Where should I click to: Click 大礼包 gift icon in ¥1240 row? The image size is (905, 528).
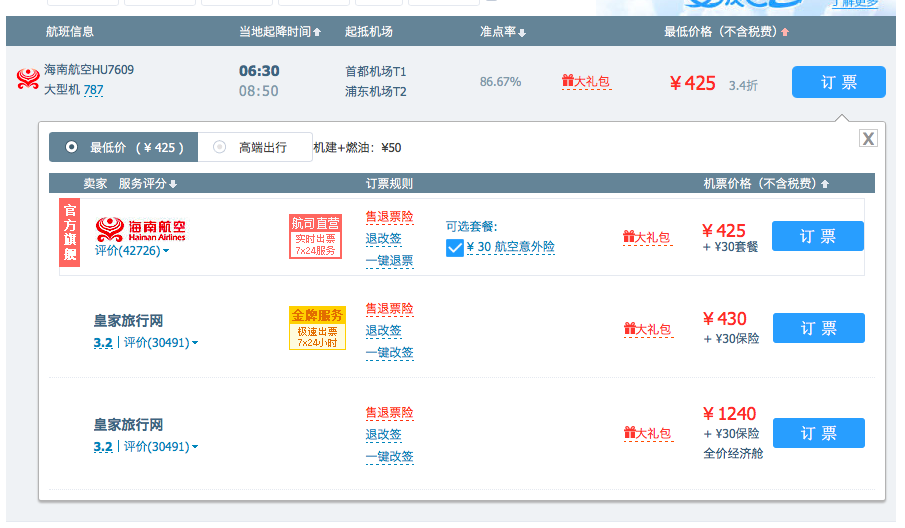(648, 433)
